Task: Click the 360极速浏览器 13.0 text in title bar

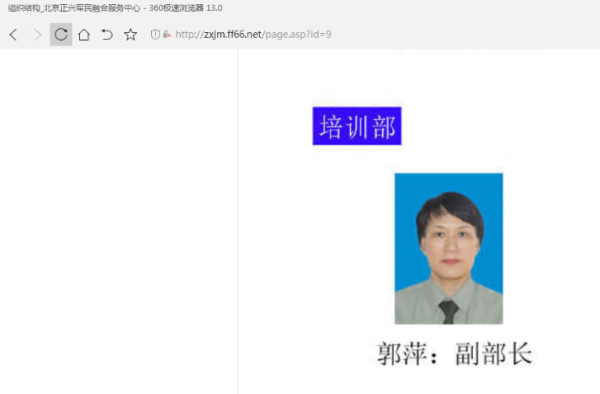Action: (186, 8)
